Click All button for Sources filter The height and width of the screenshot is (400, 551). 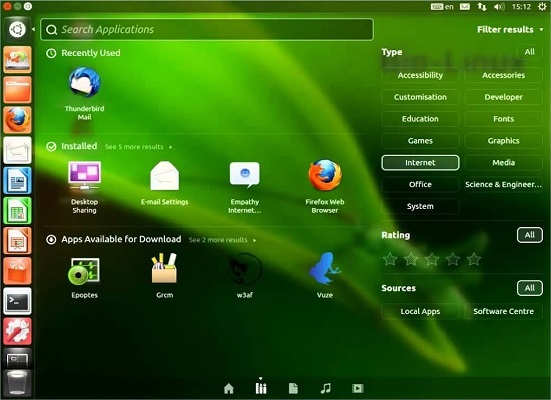(x=530, y=288)
